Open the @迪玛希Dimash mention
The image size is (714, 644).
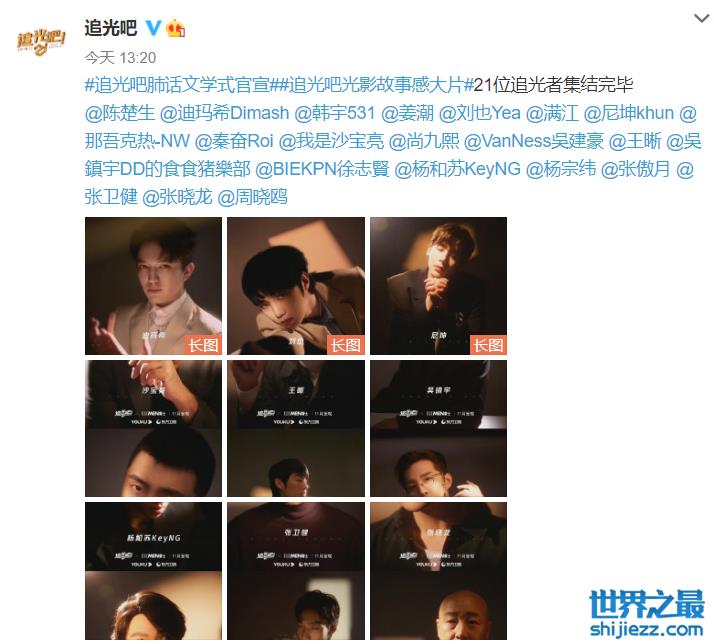coord(224,113)
